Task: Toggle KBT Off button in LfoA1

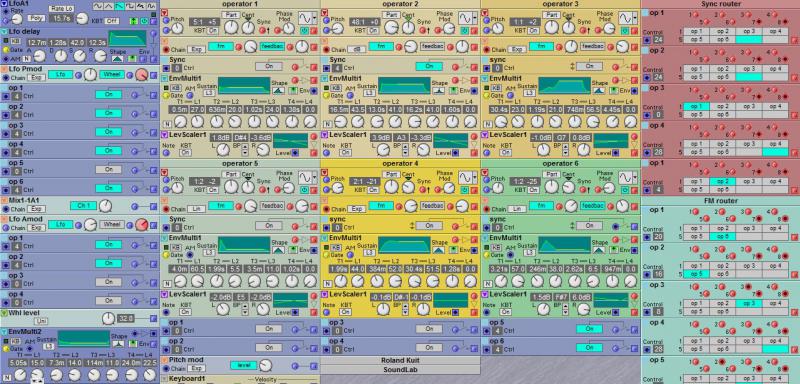Action: coord(112,21)
